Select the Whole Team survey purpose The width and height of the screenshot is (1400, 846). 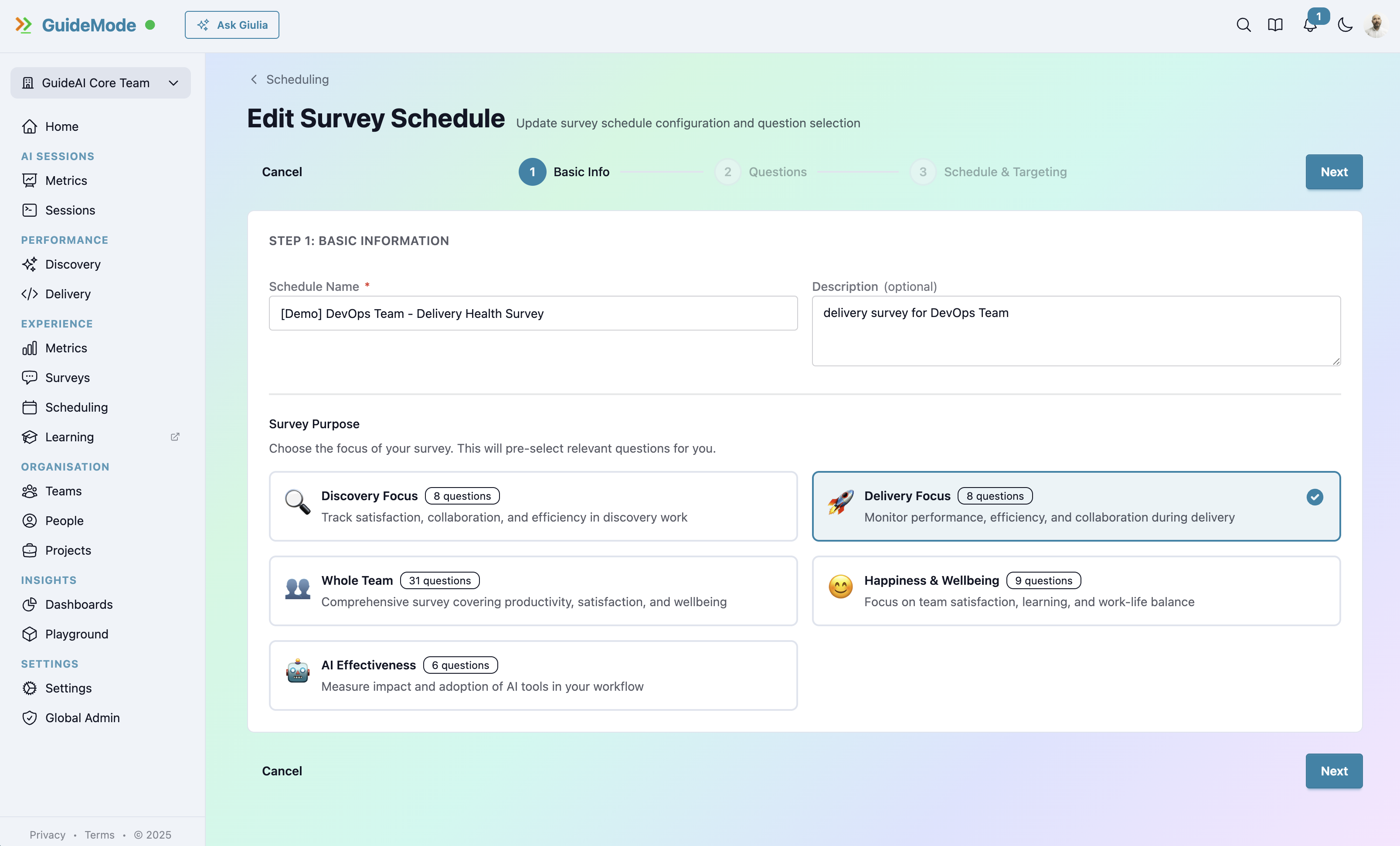(x=533, y=591)
